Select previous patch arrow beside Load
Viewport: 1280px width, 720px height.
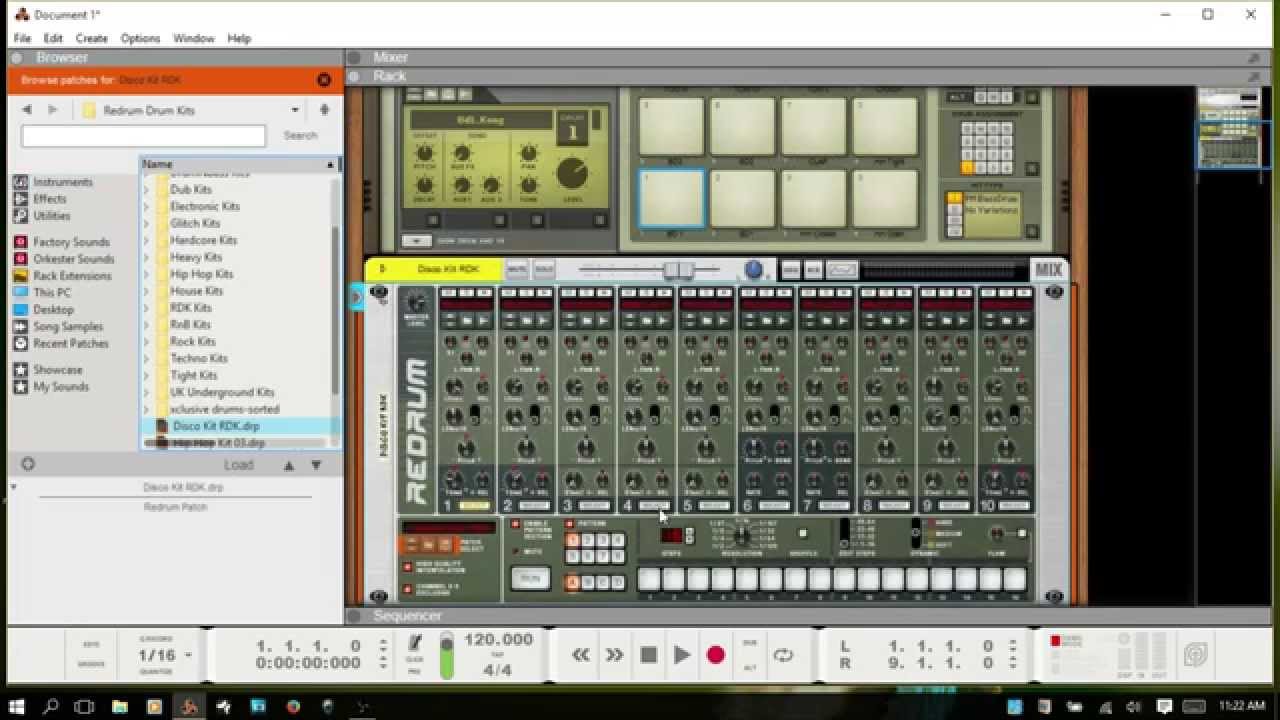pos(289,465)
